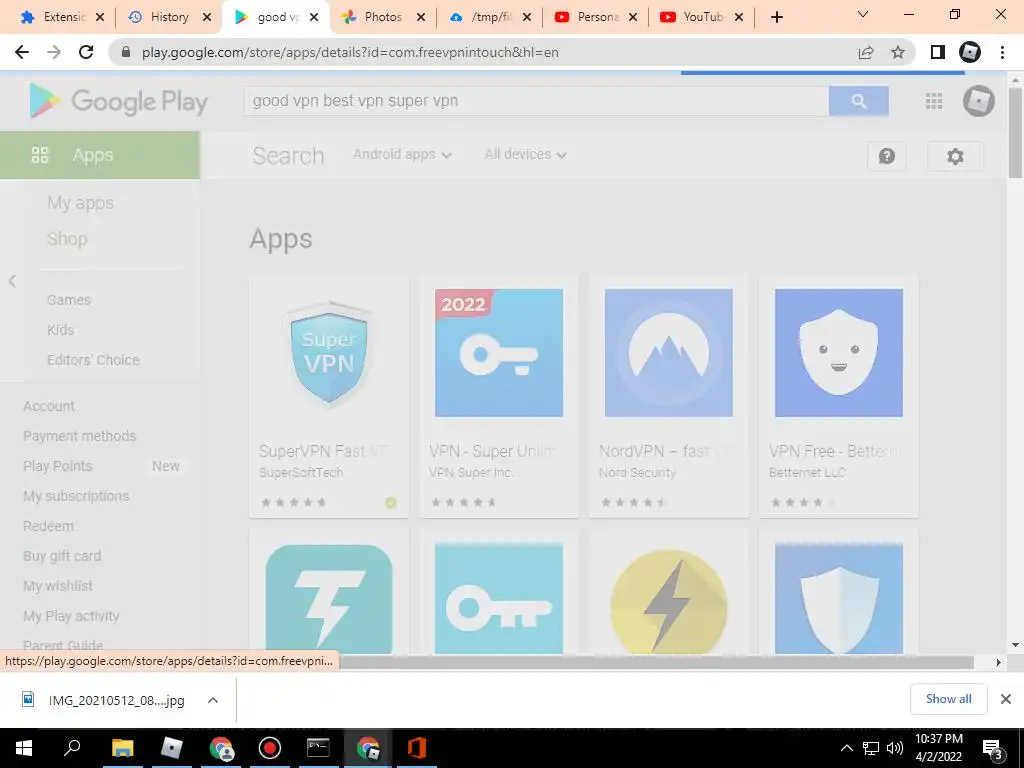Collapse the sidebar with the left chevron
This screenshot has height=768, width=1024.
pos(12,281)
